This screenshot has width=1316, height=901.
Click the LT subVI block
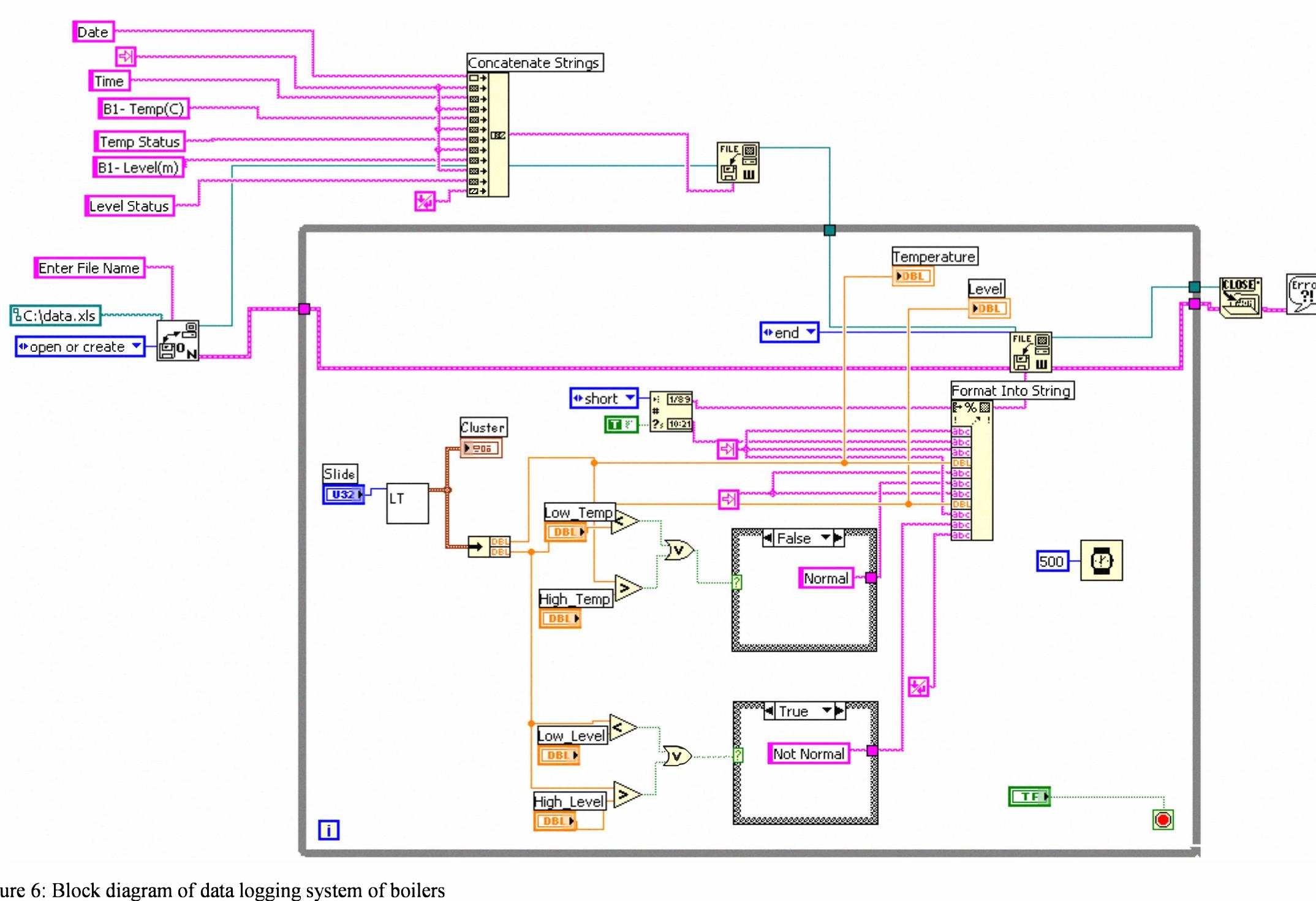pyautogui.click(x=407, y=503)
